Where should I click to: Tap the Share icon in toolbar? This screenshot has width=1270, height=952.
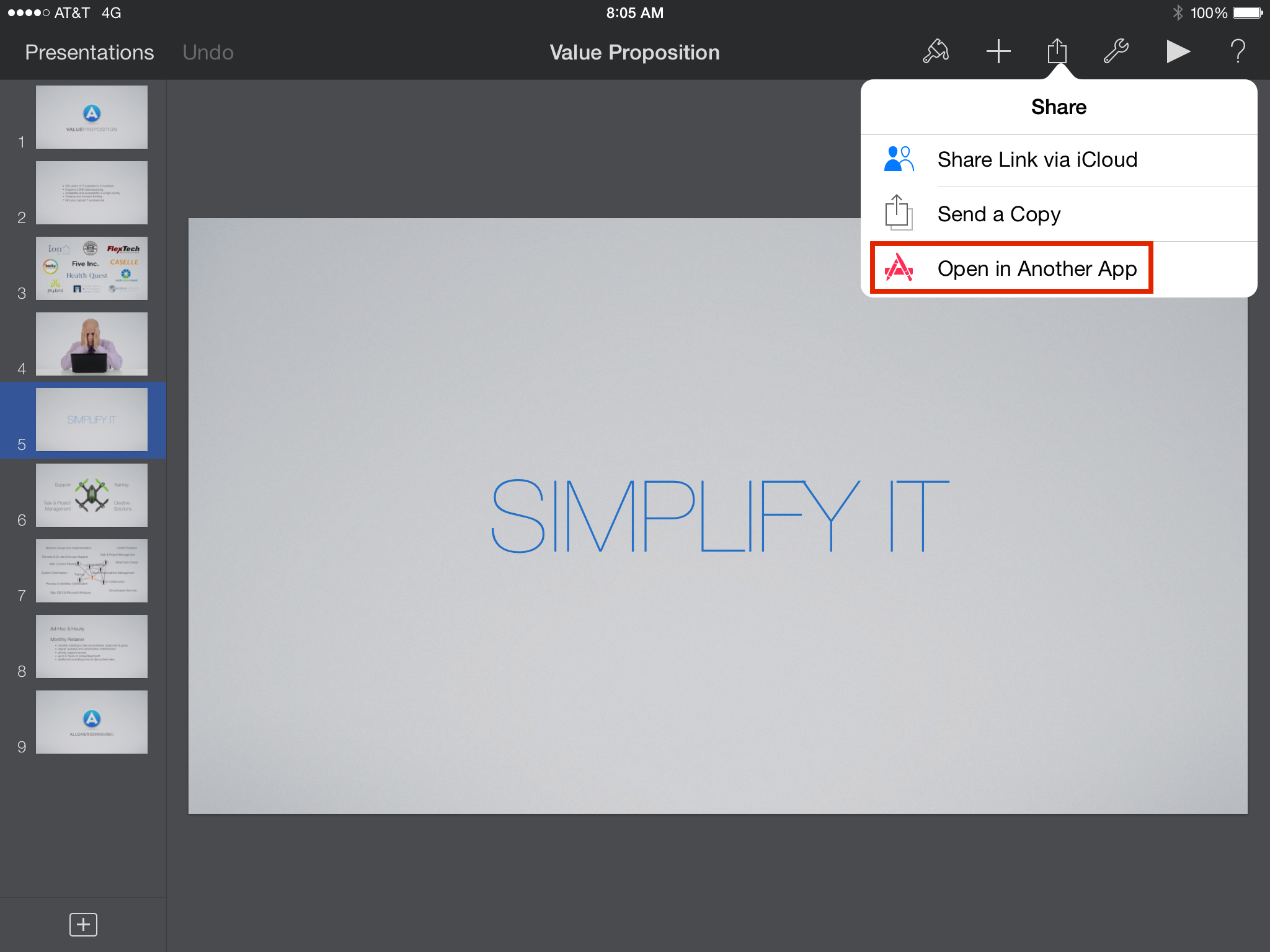click(x=1057, y=51)
